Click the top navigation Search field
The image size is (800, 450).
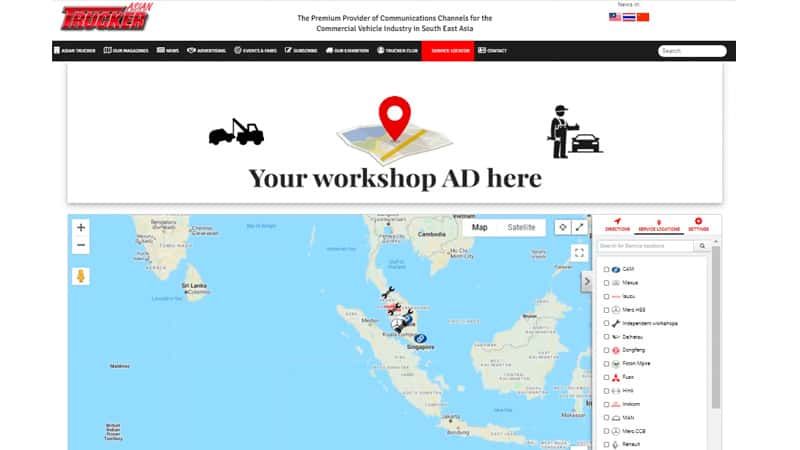[692, 50]
